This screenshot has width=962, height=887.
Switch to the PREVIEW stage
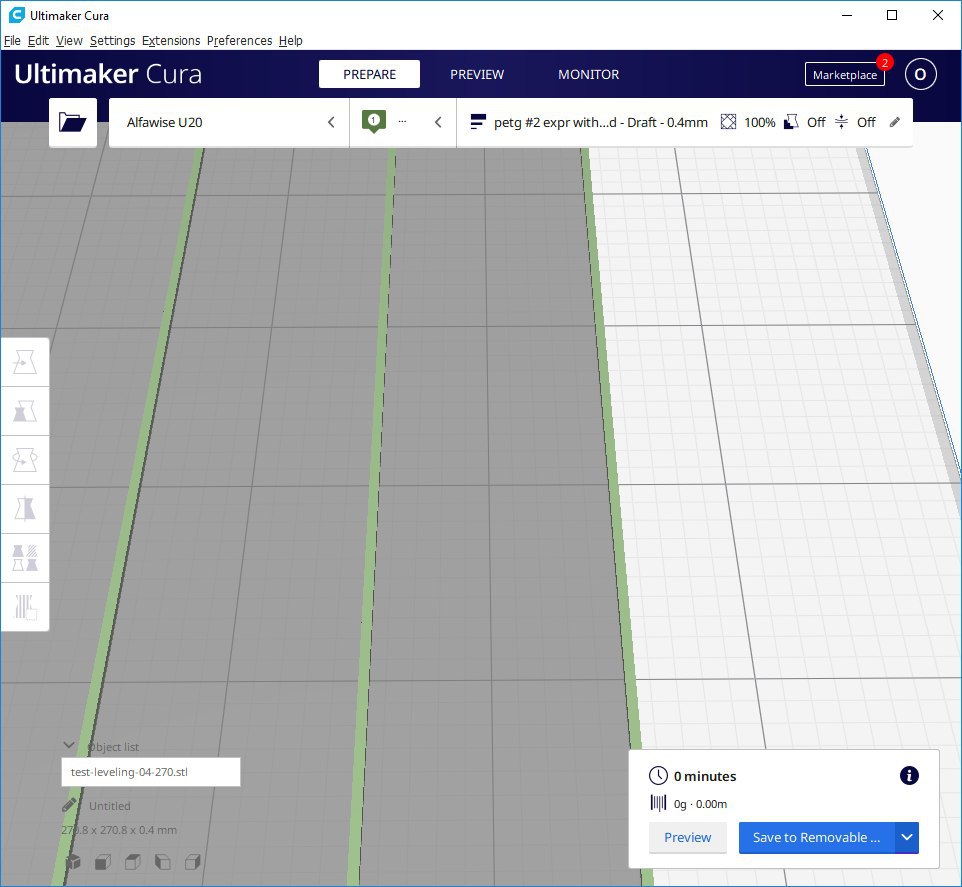pyautogui.click(x=477, y=74)
